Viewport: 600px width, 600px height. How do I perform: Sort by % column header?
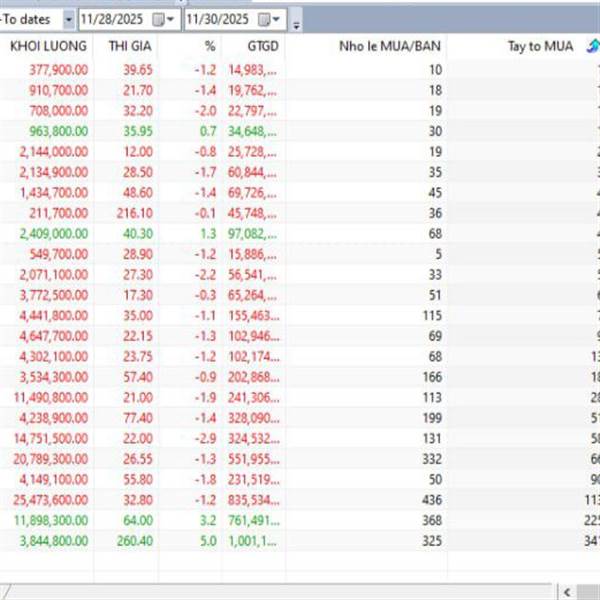[x=210, y=46]
